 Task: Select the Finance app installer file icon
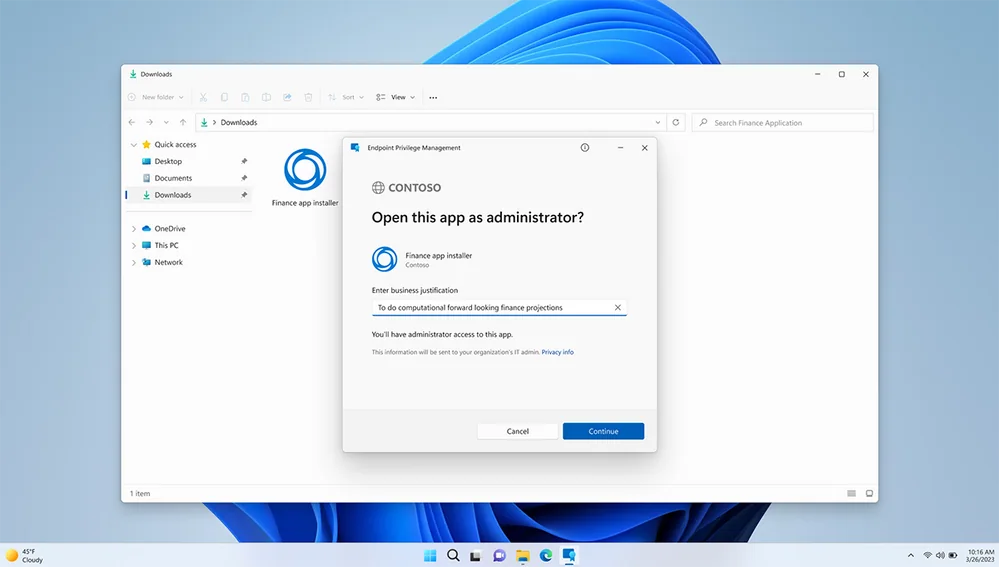305,170
